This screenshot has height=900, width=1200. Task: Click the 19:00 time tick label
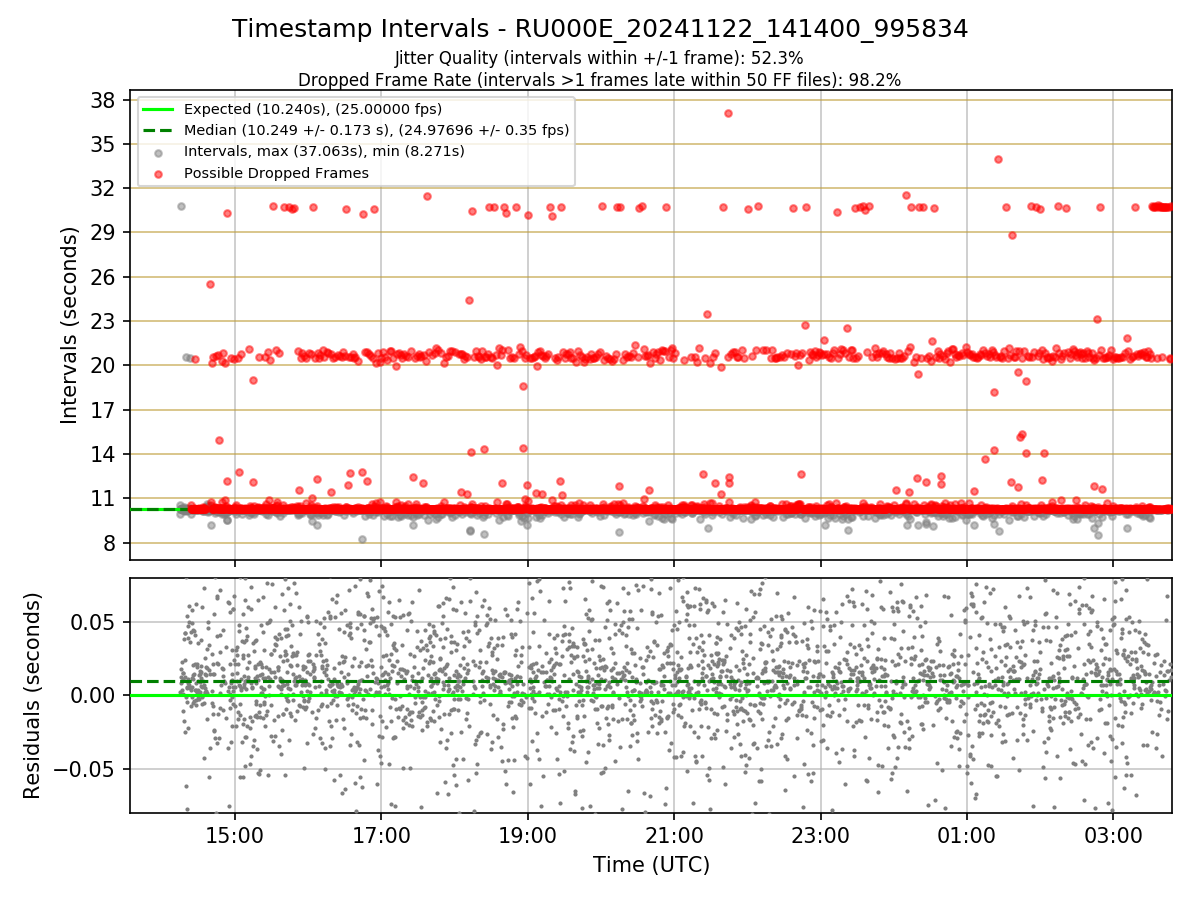pos(528,835)
